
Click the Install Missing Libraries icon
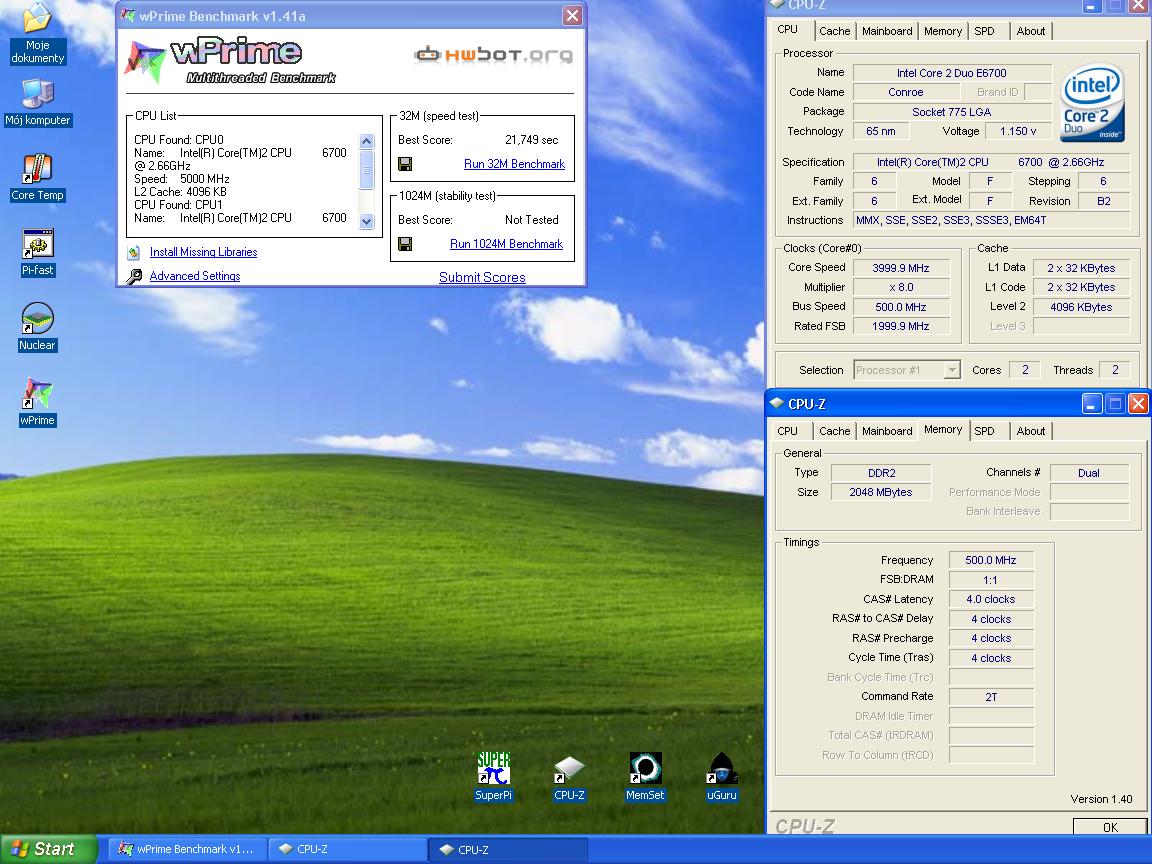click(134, 252)
